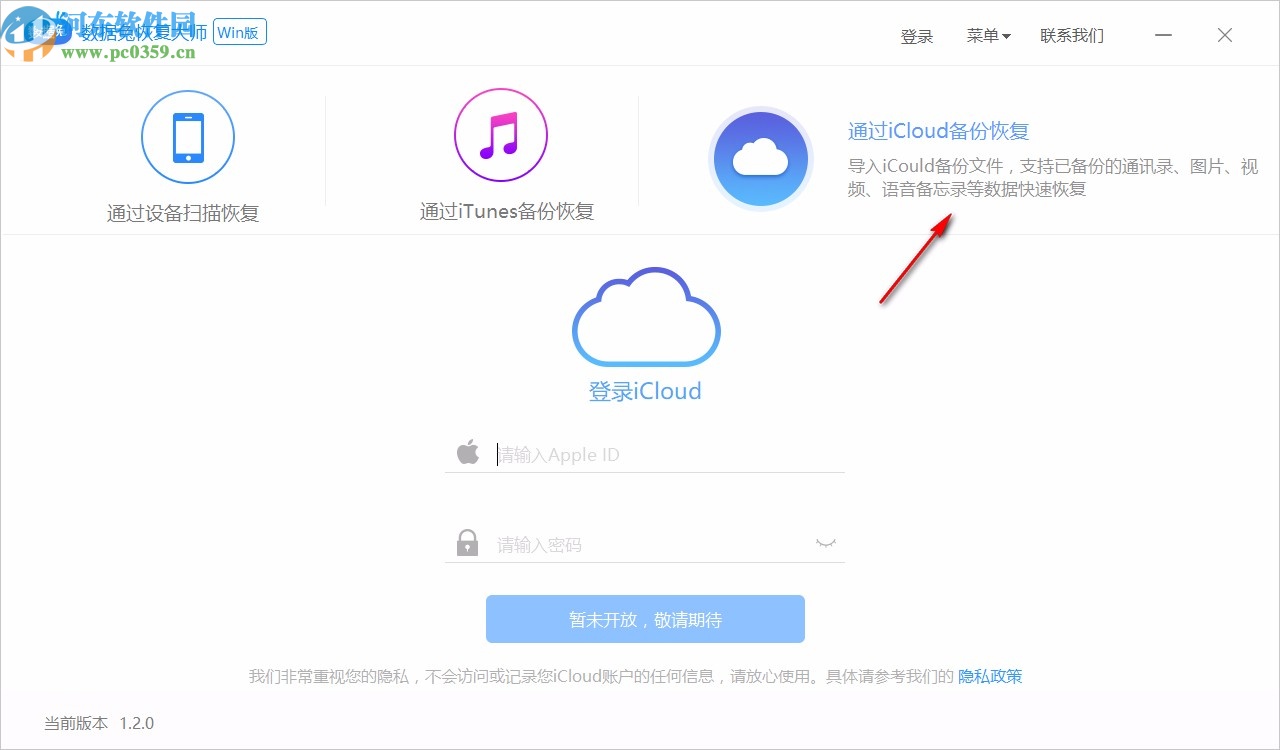The height and width of the screenshot is (750, 1280).
Task: Select the 通过设备扫描恢复 recovery mode
Action: 188,211
